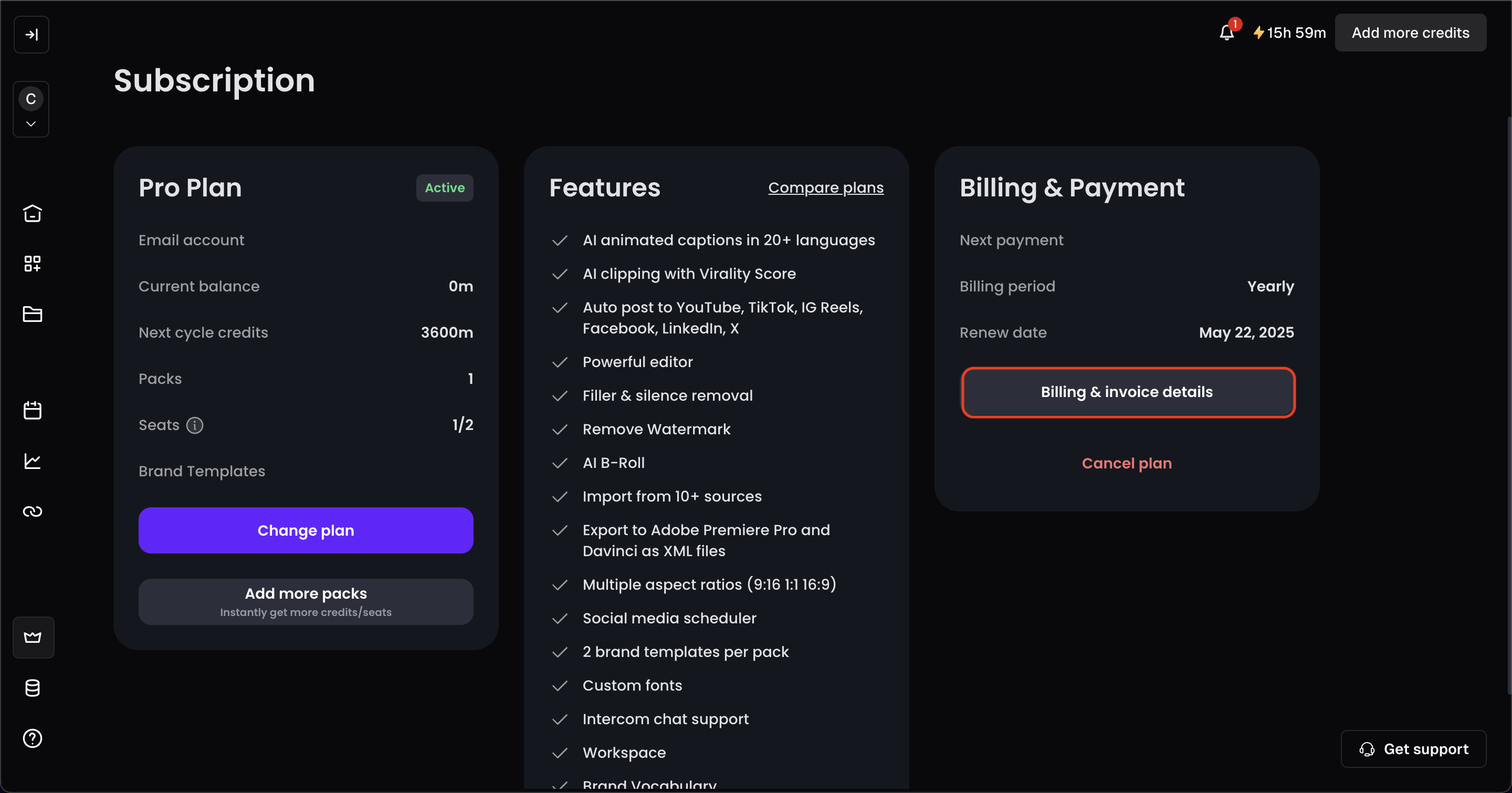The width and height of the screenshot is (1512, 793).
Task: Open the help question mark icon
Action: (32, 738)
